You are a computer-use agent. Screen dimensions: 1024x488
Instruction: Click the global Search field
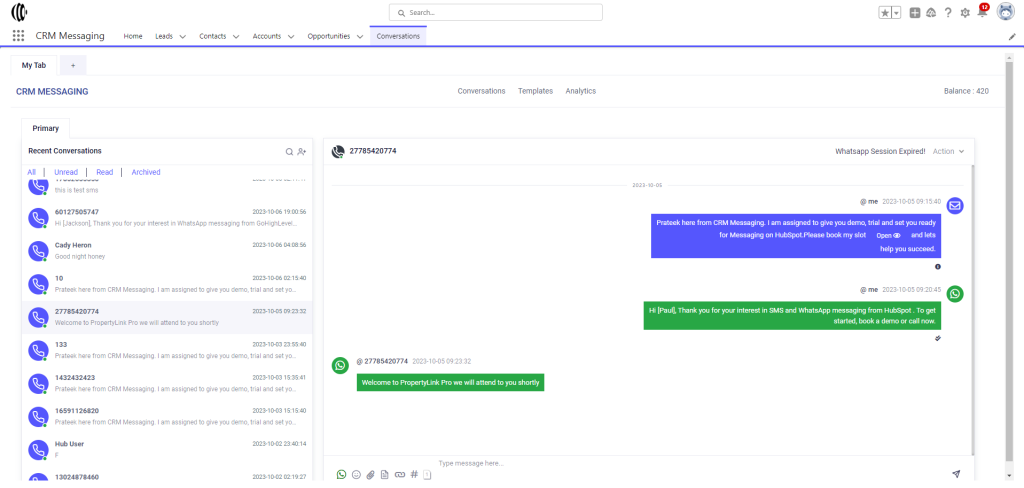[x=496, y=12]
